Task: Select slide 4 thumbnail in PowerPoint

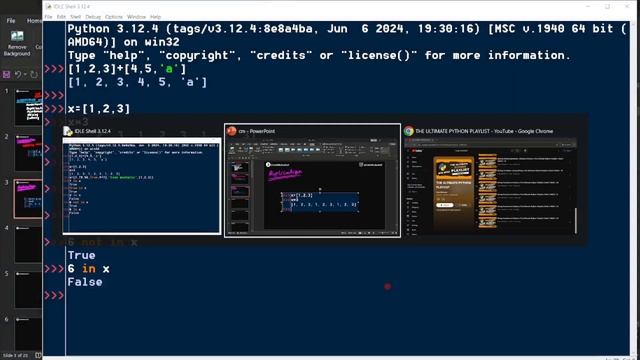Action: pos(29,244)
